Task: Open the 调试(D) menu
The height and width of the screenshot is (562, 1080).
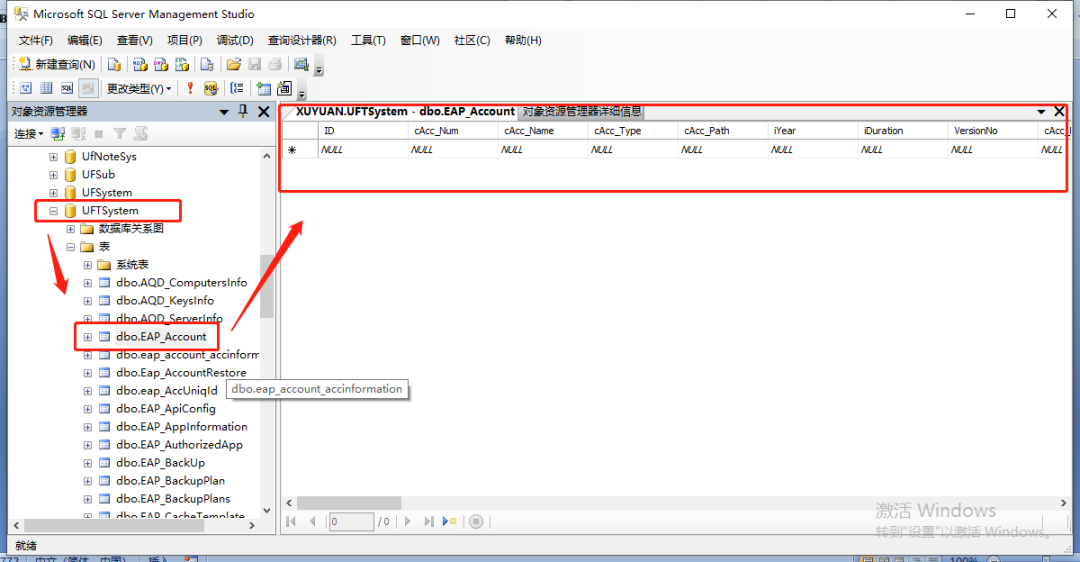Action: click(235, 40)
